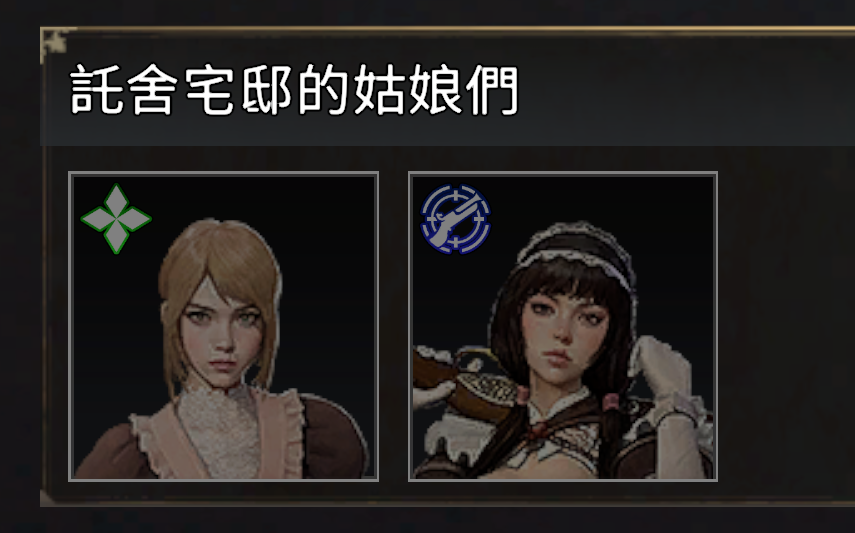Click the frilly headband on the dark-haired maid
The width and height of the screenshot is (855, 533).
pyautogui.click(x=575, y=249)
